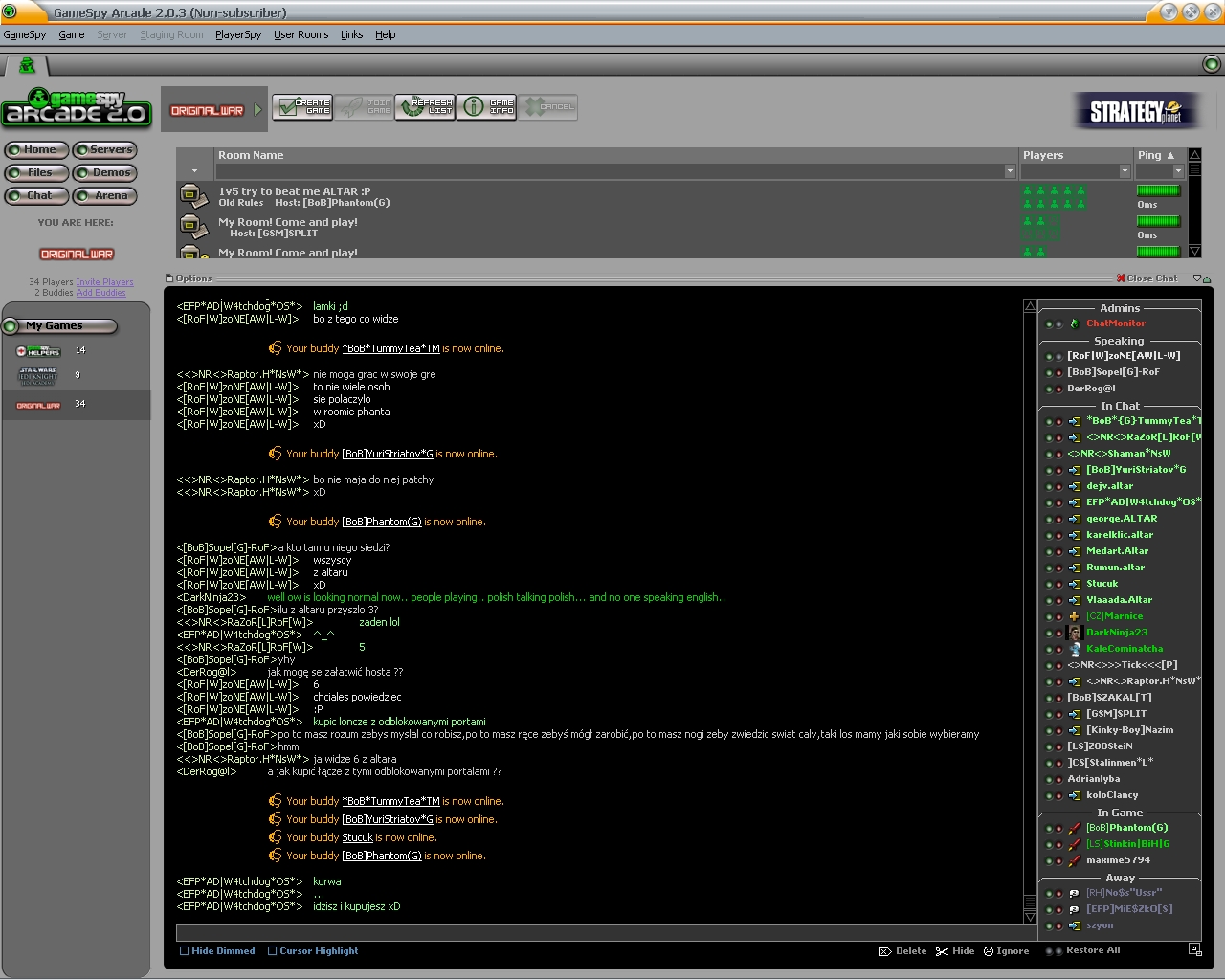Click the Ignore icon

989,951
